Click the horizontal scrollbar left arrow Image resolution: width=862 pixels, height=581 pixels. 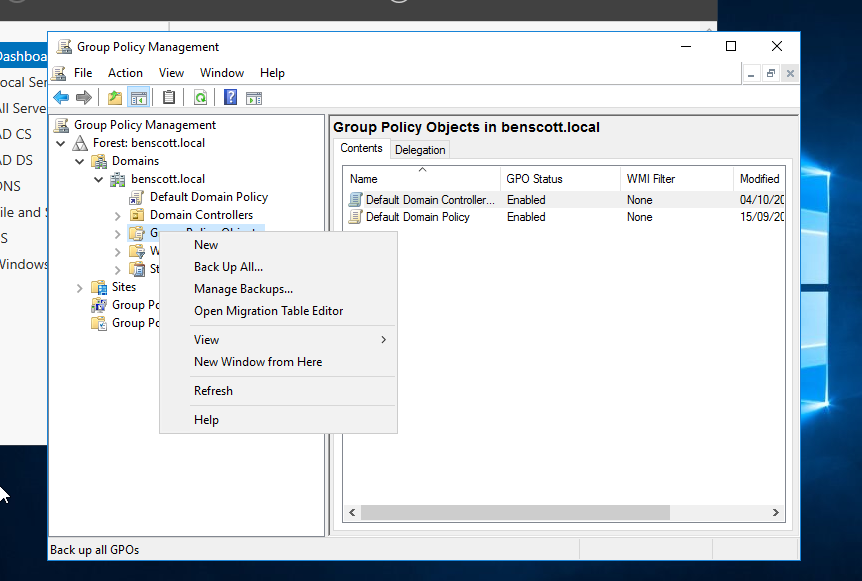tap(352, 512)
